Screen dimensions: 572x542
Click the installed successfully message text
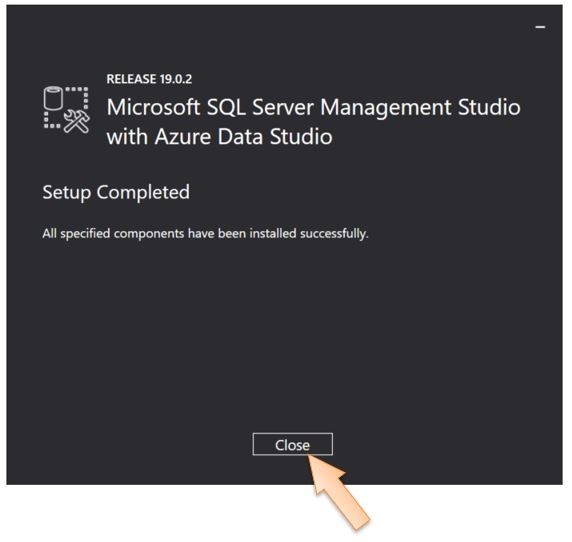205,233
